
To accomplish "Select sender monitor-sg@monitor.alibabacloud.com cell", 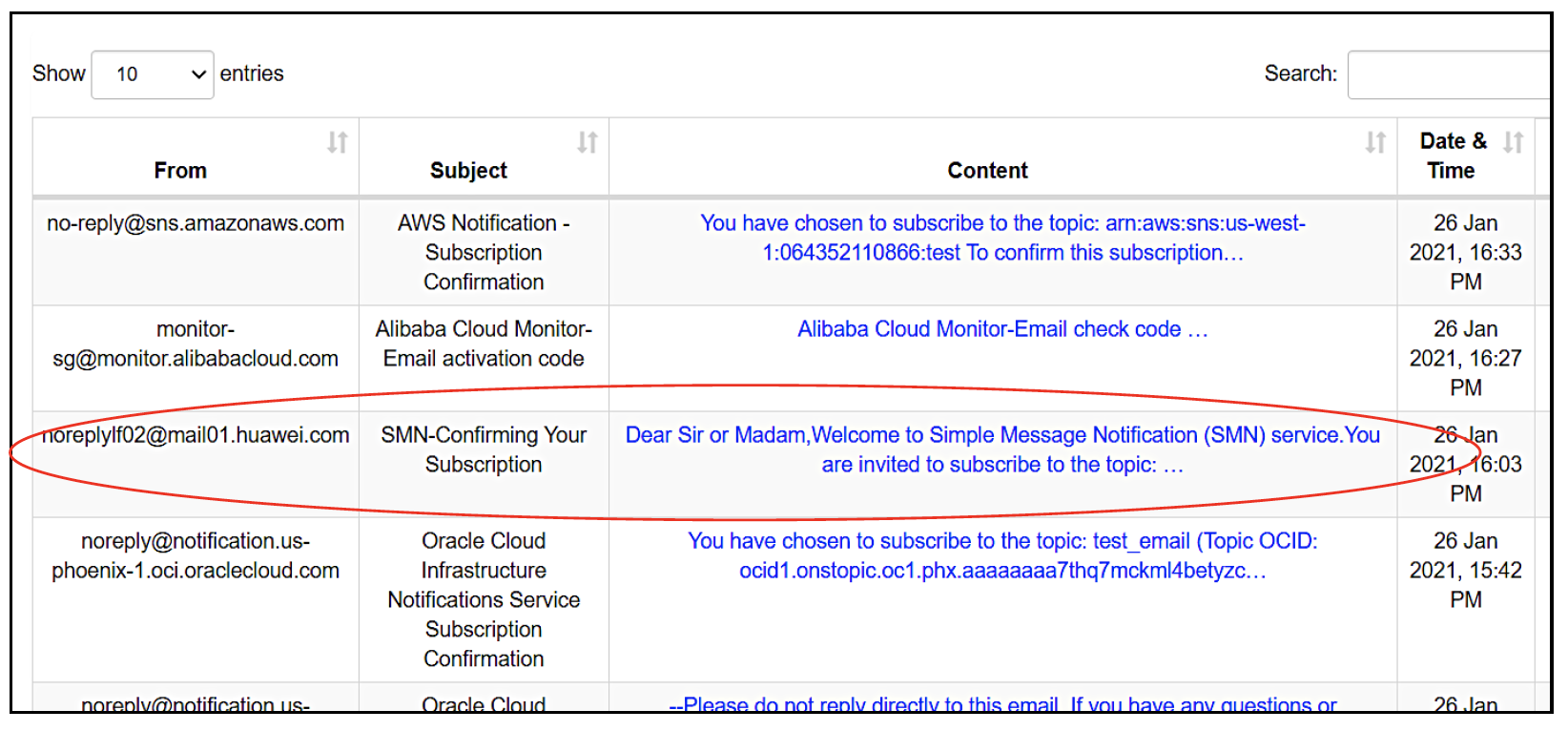I will pyautogui.click(x=196, y=358).
